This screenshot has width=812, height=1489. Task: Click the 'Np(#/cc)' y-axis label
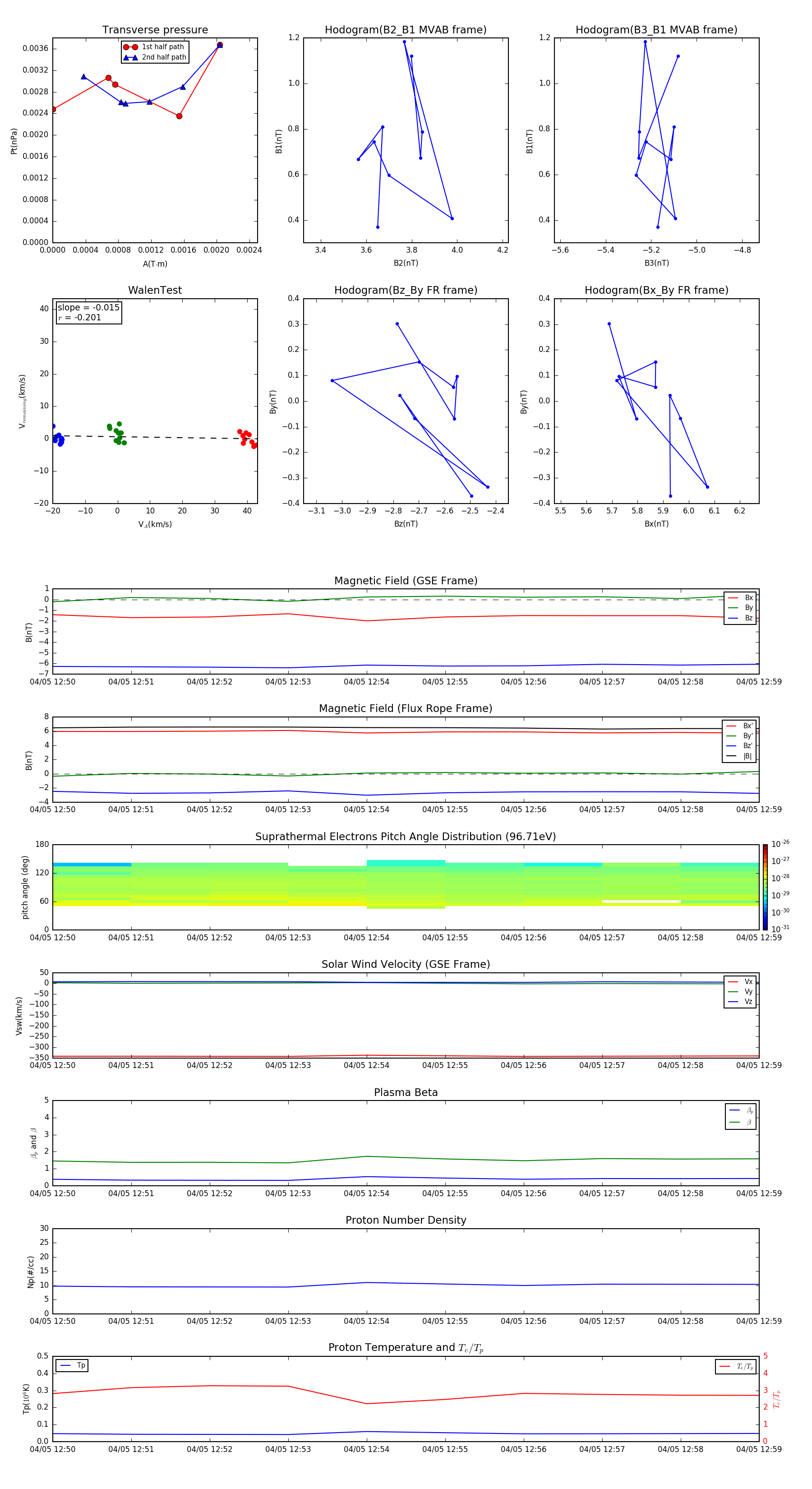coord(31,1272)
